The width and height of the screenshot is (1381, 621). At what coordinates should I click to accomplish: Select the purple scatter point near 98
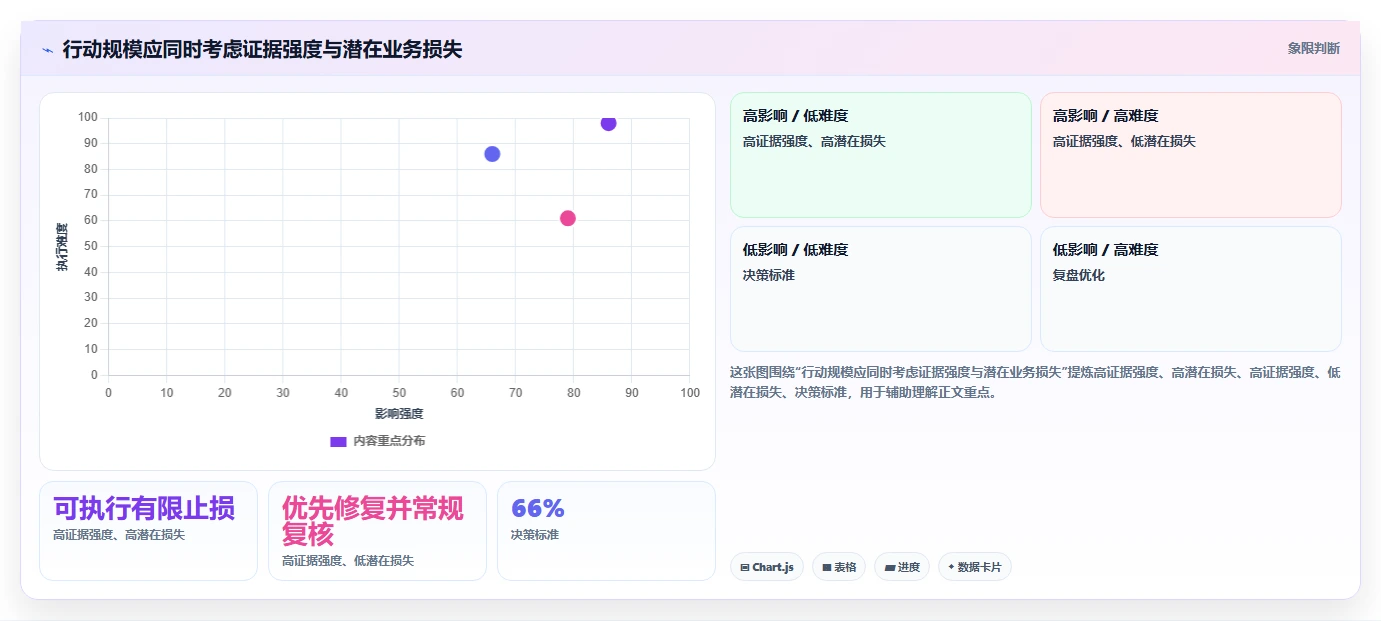click(608, 123)
